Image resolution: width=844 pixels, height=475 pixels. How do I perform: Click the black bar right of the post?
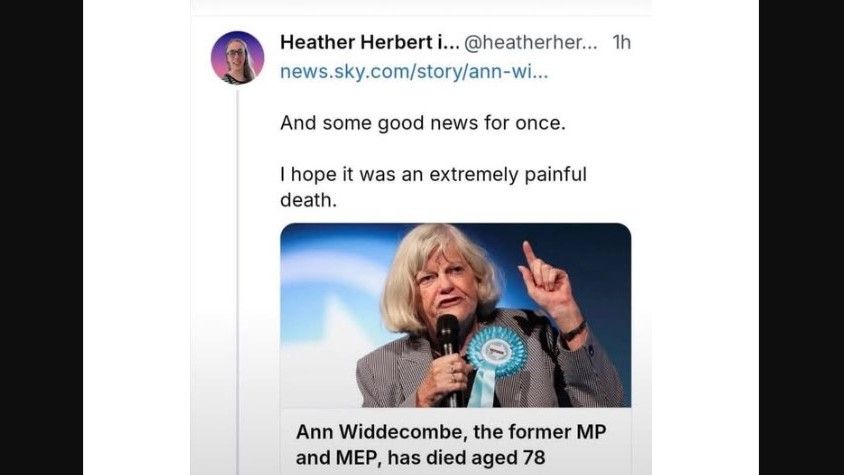[801, 238]
